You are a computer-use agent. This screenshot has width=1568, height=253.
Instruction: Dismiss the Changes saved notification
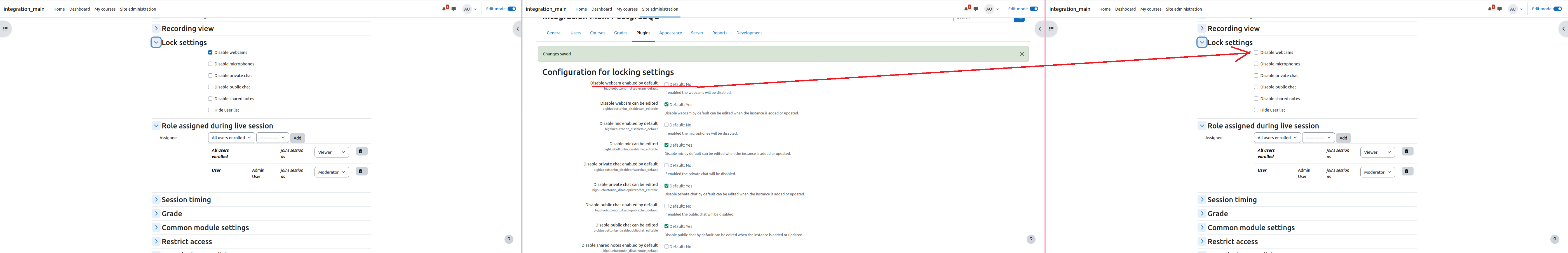[1022, 54]
